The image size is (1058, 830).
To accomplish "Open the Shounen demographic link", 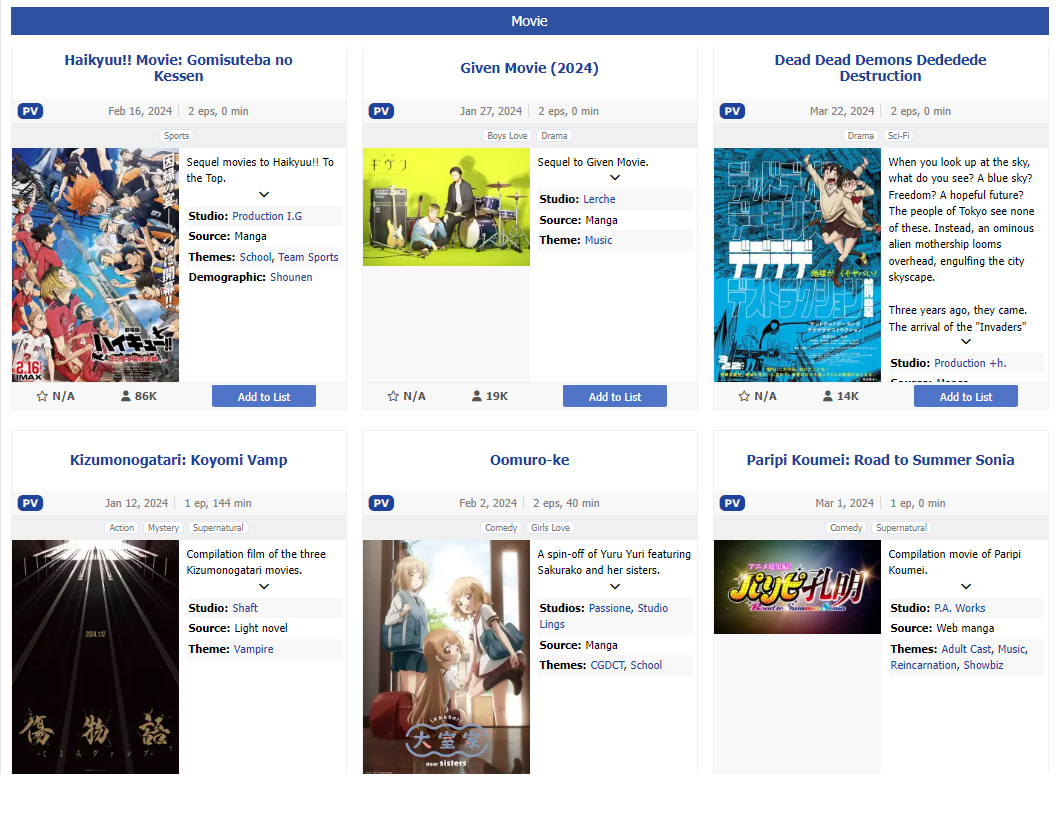I will click(291, 277).
